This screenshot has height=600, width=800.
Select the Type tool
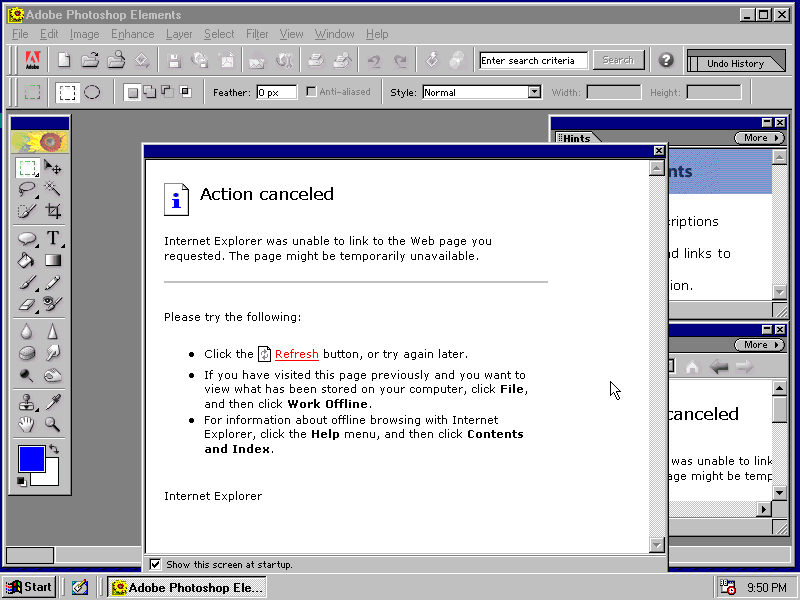point(53,238)
